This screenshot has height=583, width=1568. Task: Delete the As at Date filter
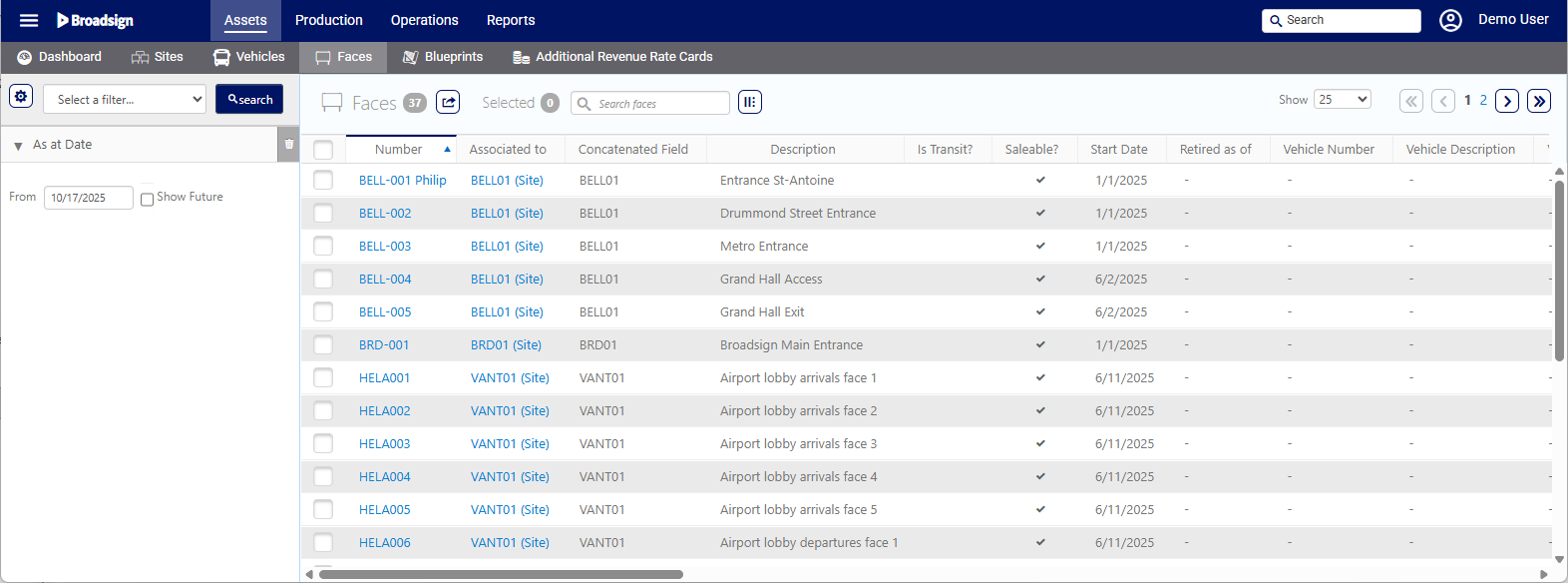tap(289, 145)
